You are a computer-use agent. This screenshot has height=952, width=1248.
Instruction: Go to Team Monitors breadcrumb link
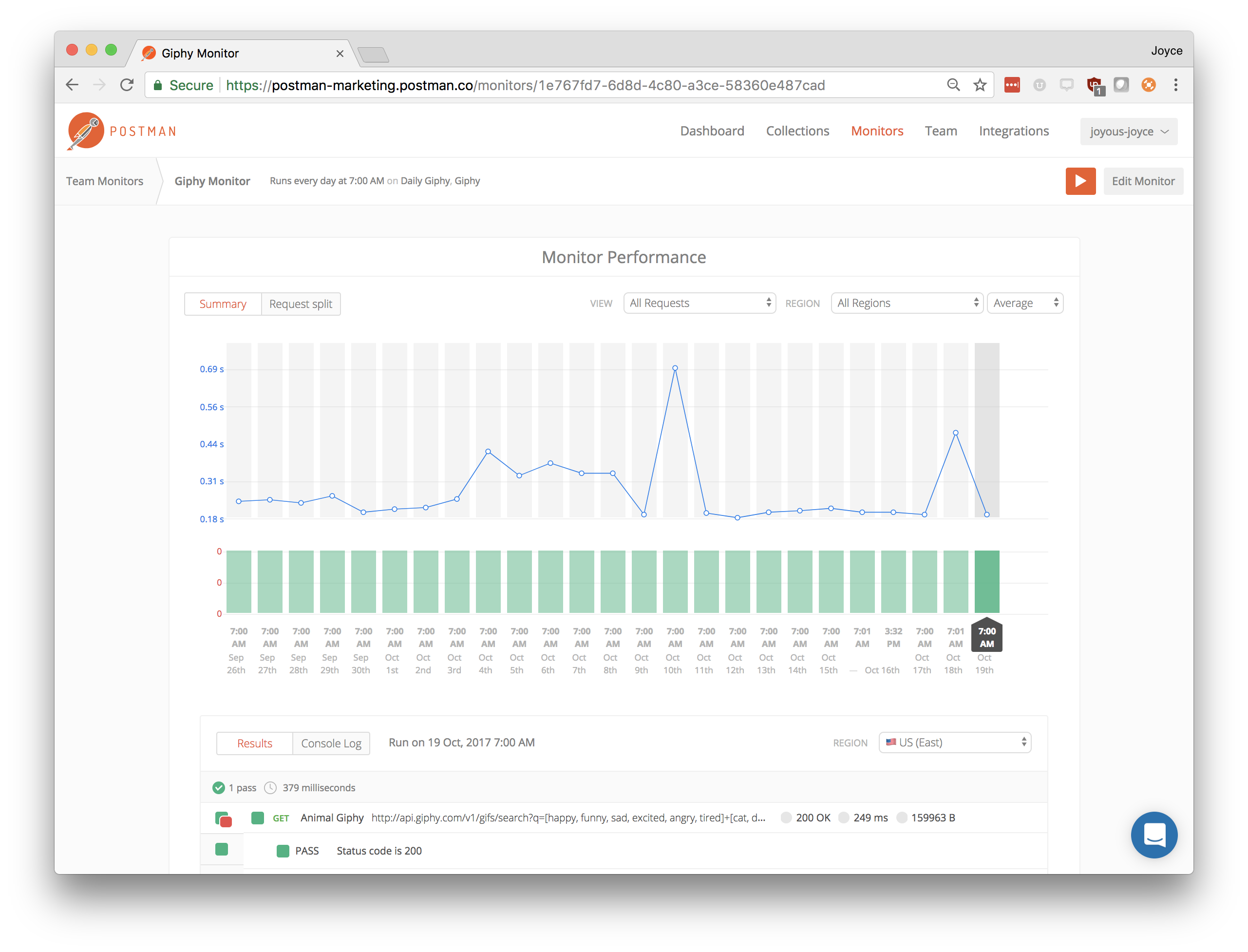(105, 181)
